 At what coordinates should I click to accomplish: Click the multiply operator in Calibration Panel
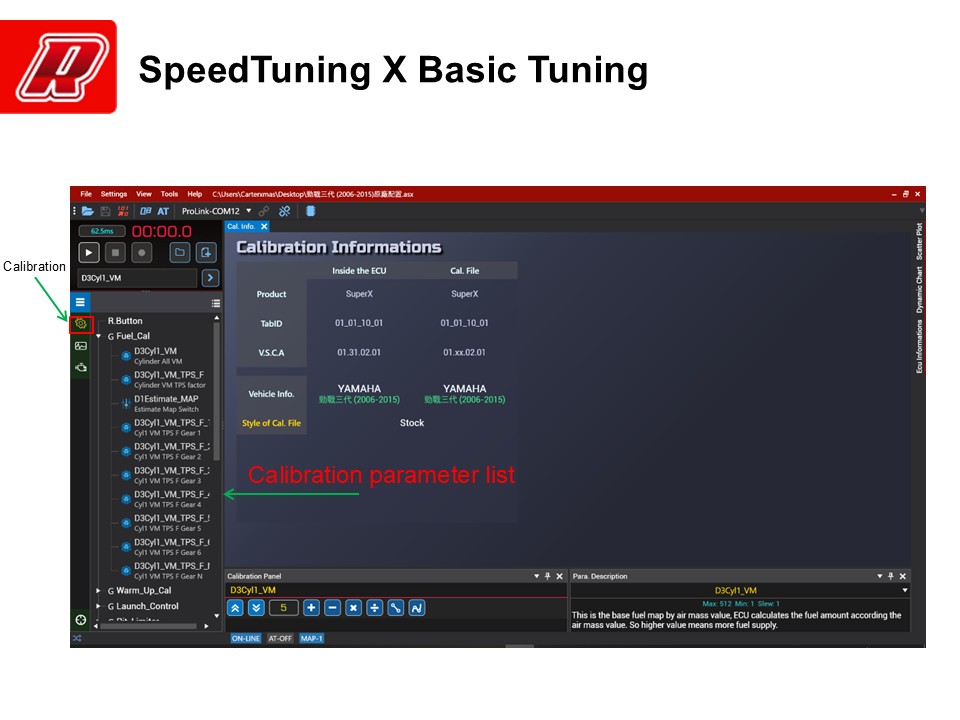coord(353,608)
